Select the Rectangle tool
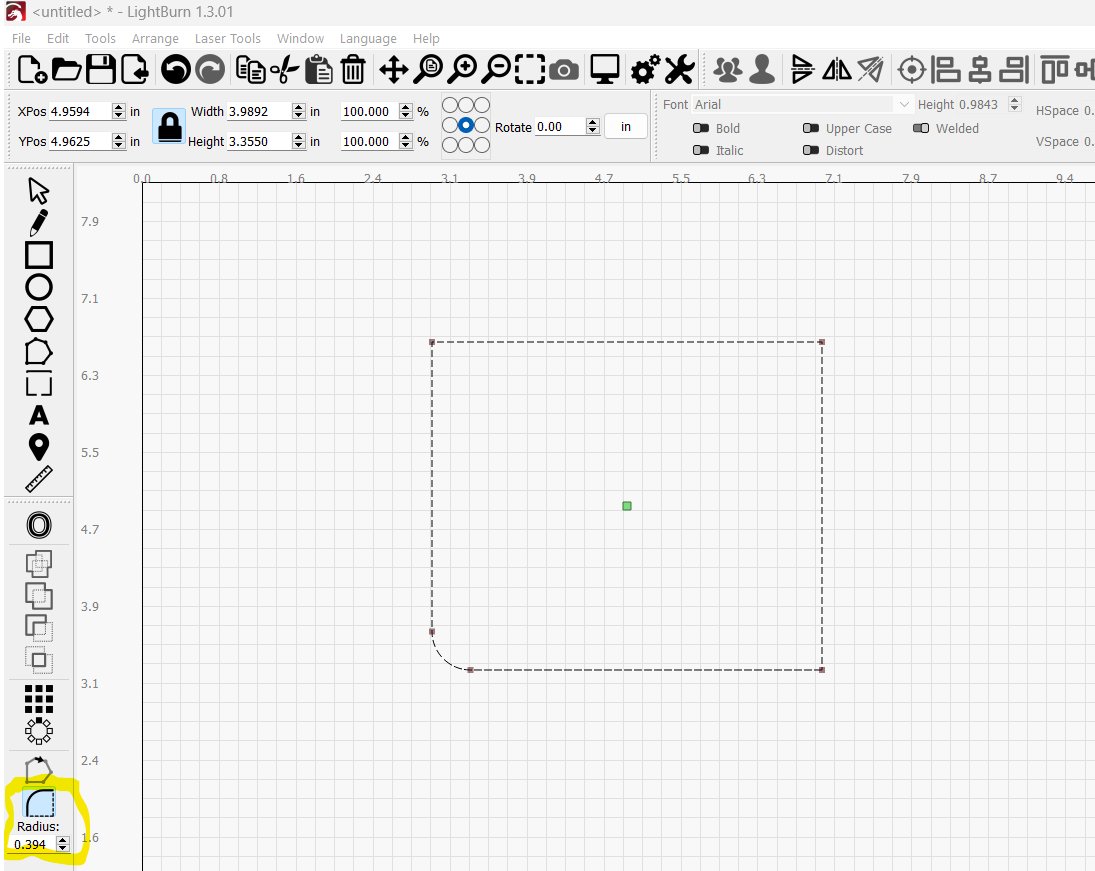The image size is (1095, 871). click(39, 255)
